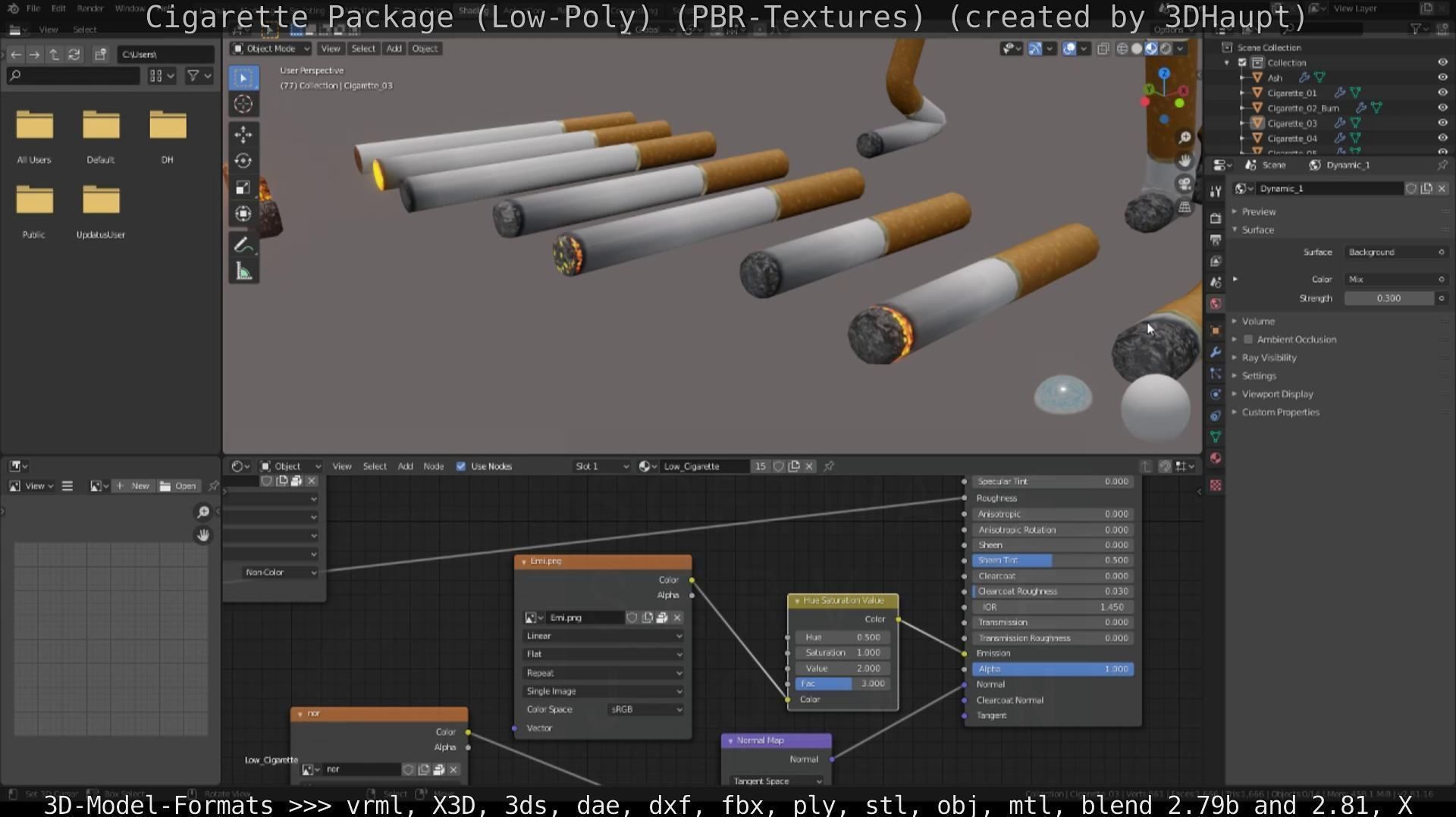Switch to wireframe viewport shading
The height and width of the screenshot is (817, 1456).
(1122, 49)
